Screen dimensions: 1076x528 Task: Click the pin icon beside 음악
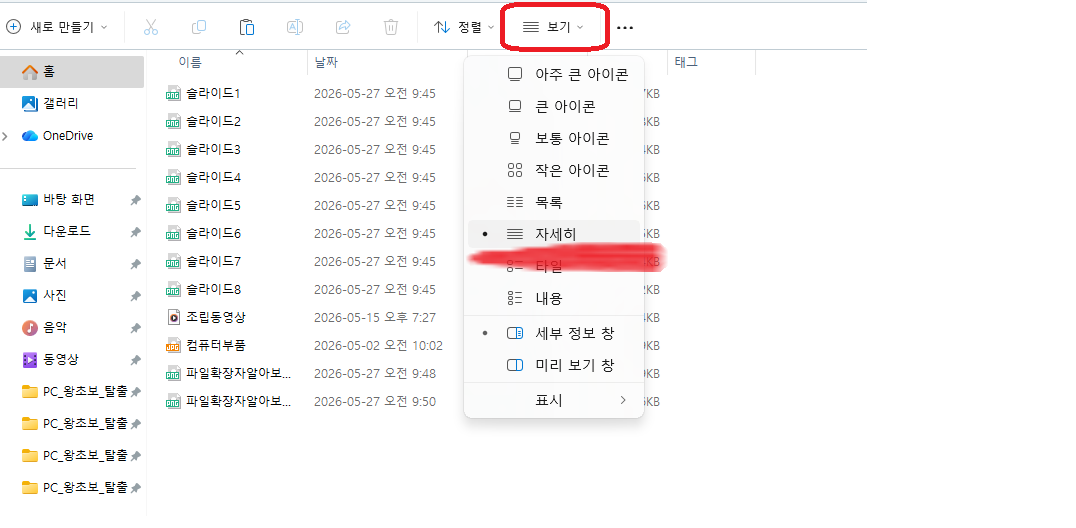point(135,329)
